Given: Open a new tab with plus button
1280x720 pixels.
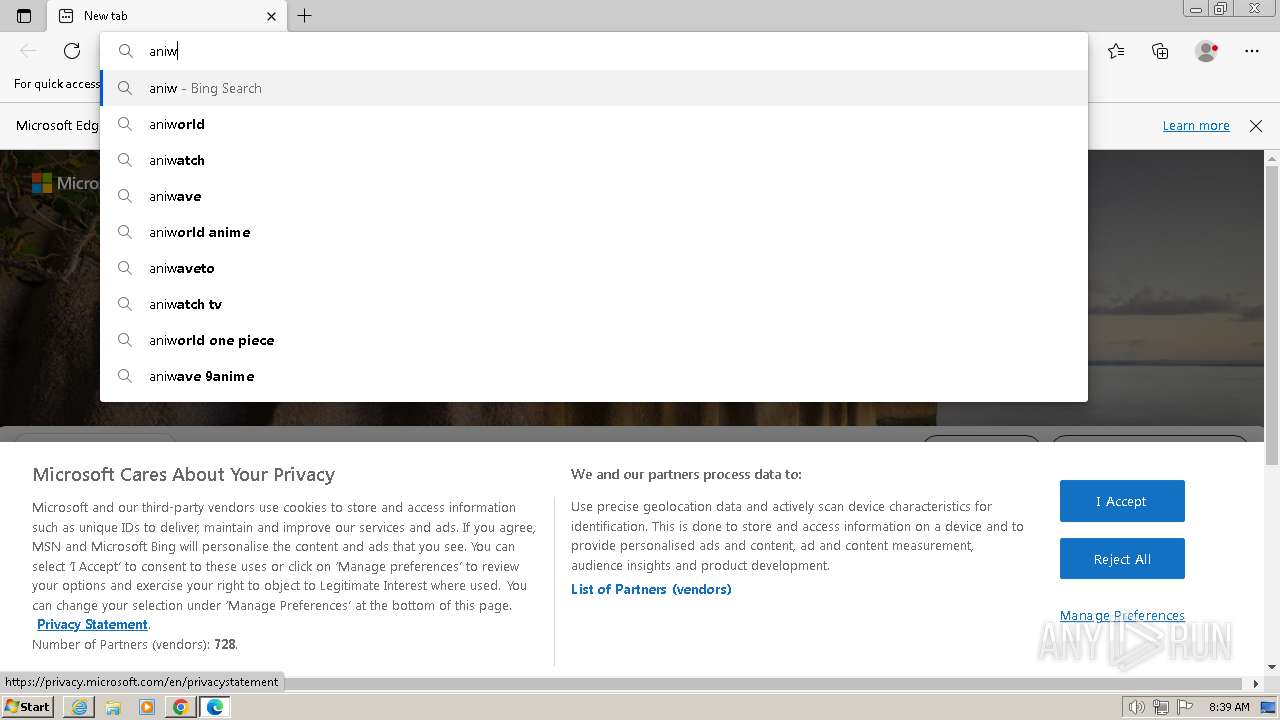Looking at the screenshot, I should (305, 16).
